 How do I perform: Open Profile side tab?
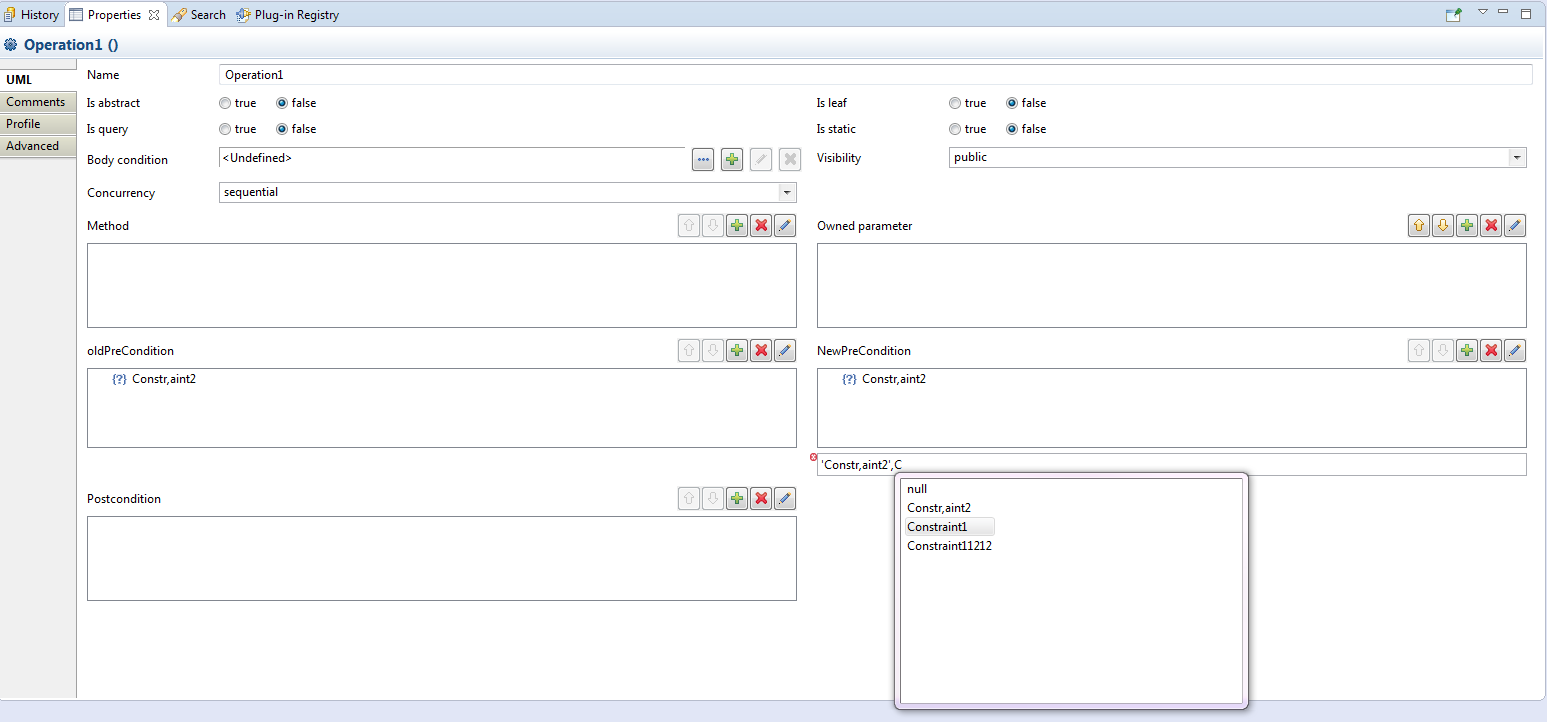(38, 124)
